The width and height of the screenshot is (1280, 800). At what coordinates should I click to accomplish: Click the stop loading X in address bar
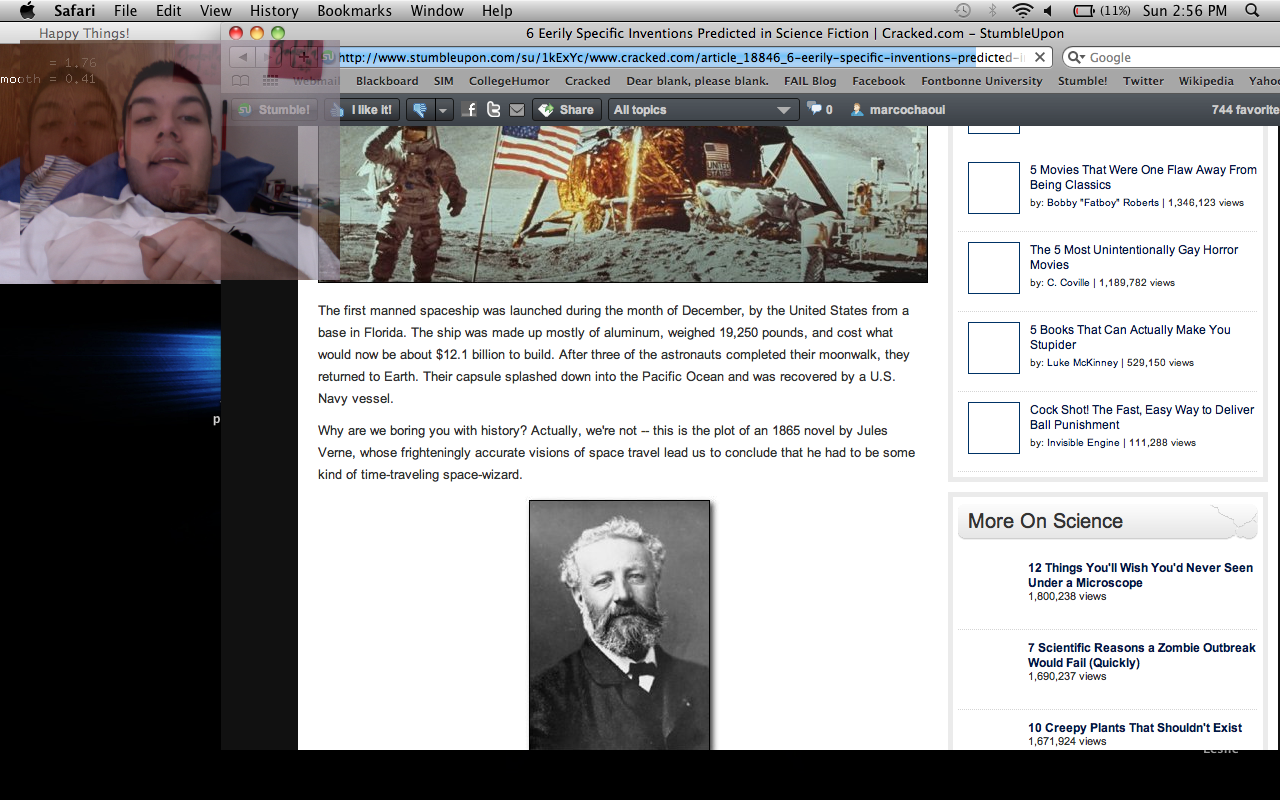click(x=1040, y=58)
